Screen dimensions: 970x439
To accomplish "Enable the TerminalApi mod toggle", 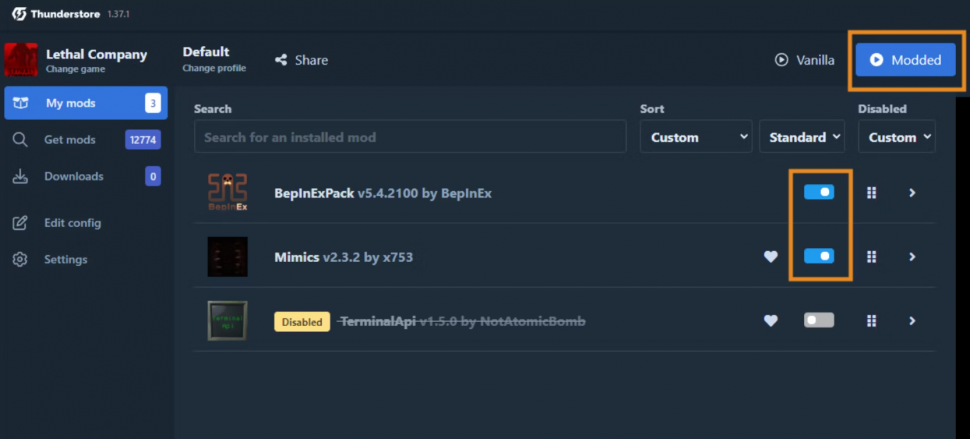I will (x=819, y=320).
